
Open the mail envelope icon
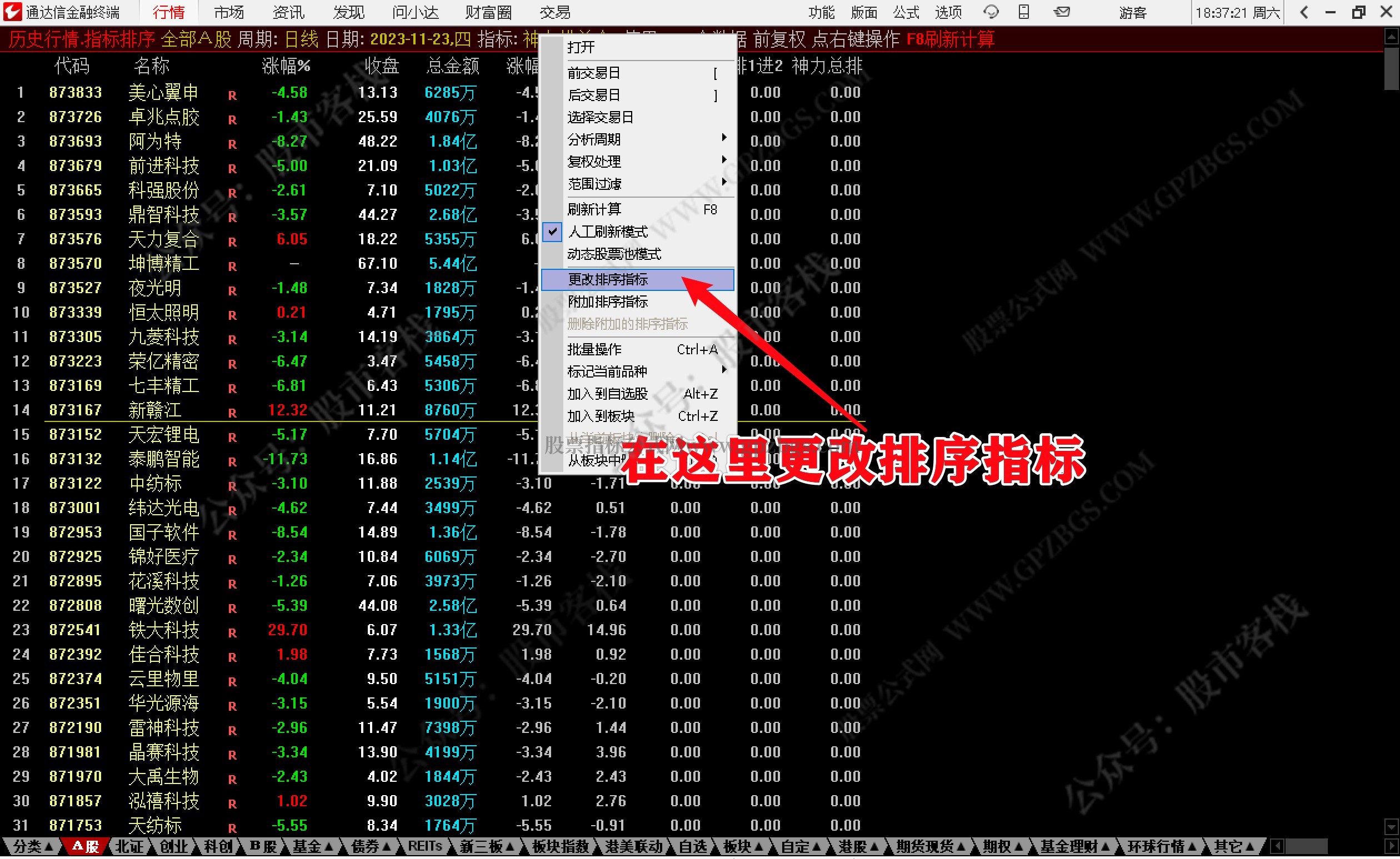pos(1062,12)
